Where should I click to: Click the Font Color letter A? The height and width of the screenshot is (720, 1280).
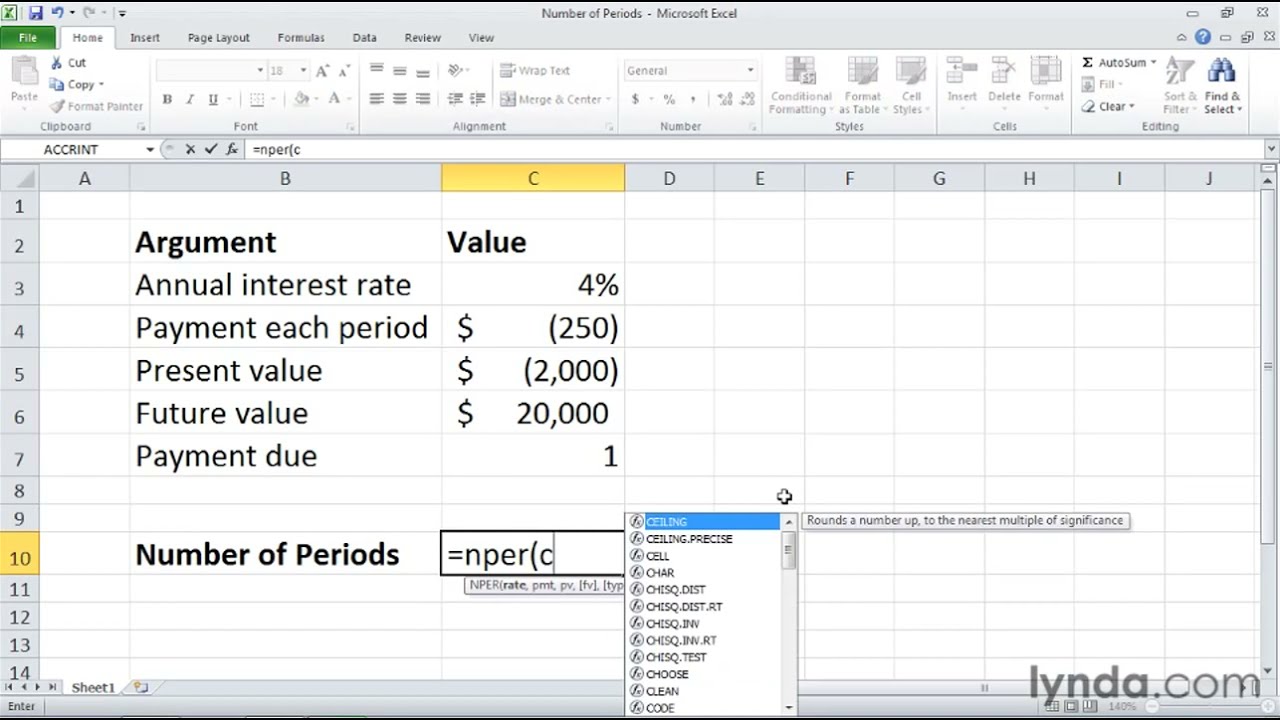pyautogui.click(x=334, y=99)
